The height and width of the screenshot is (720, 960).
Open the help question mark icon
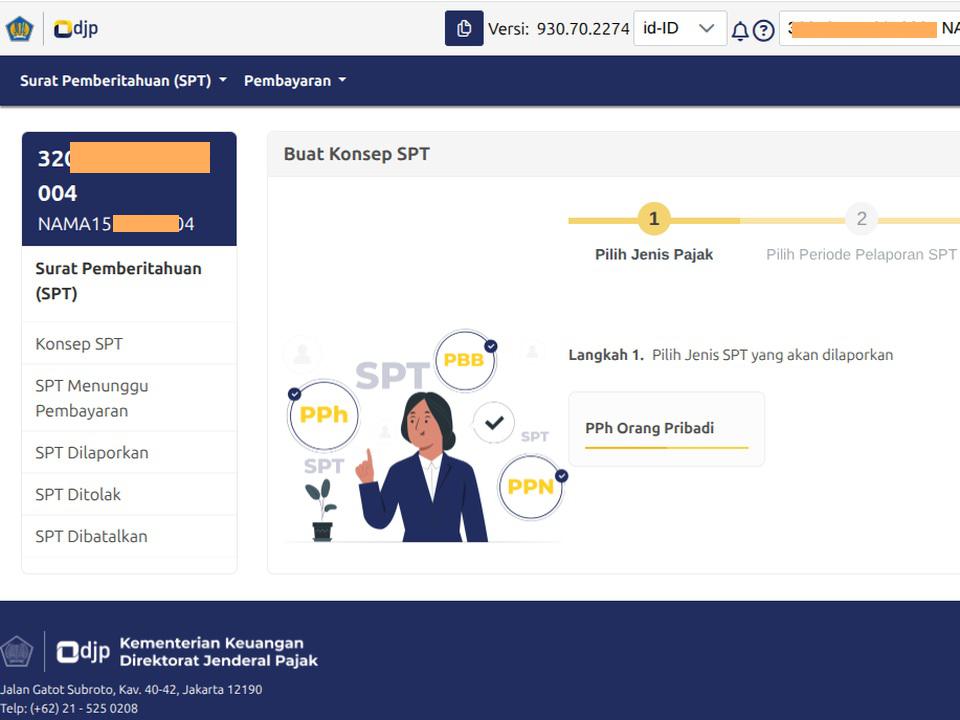tap(763, 30)
